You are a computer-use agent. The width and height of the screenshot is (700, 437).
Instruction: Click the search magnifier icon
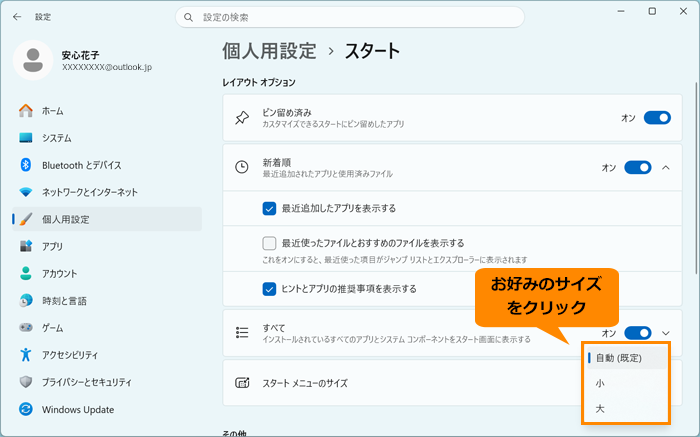(x=188, y=17)
